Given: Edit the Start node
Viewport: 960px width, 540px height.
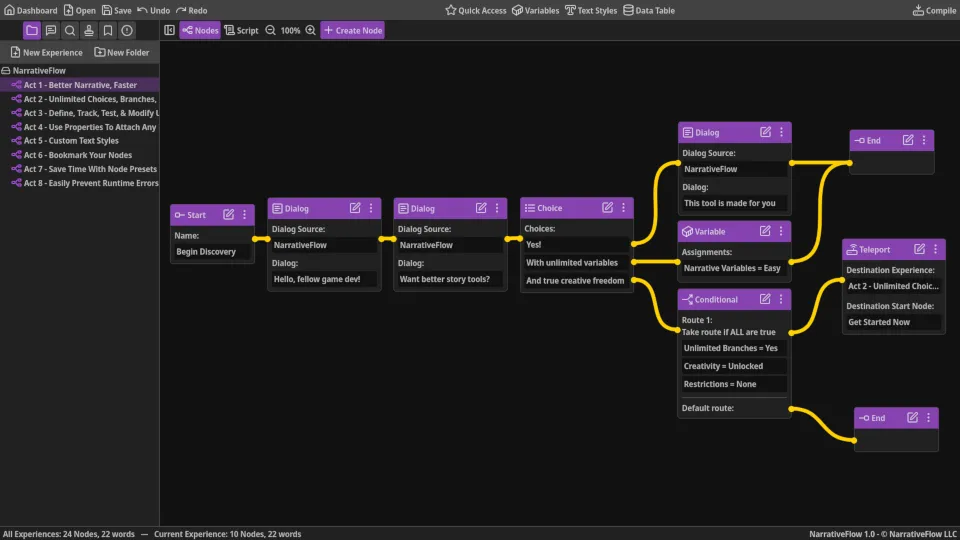Looking at the screenshot, I should click(x=228, y=214).
